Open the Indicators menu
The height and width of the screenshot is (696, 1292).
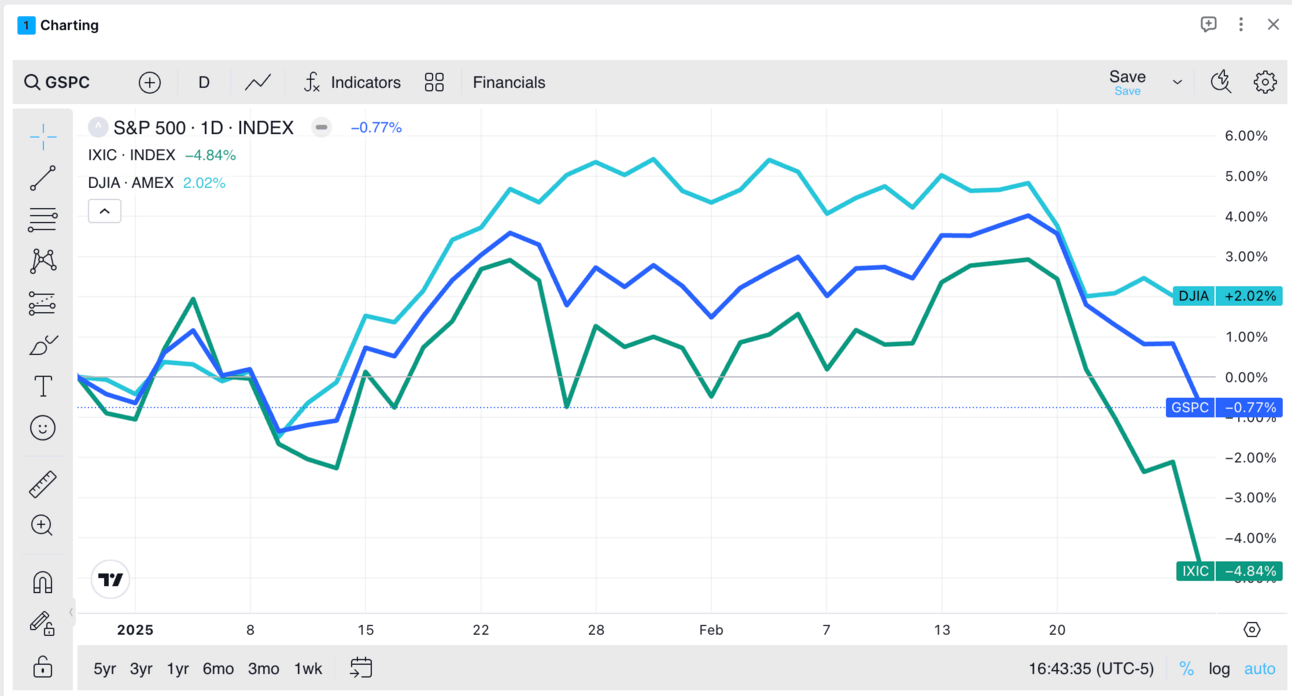click(x=352, y=83)
